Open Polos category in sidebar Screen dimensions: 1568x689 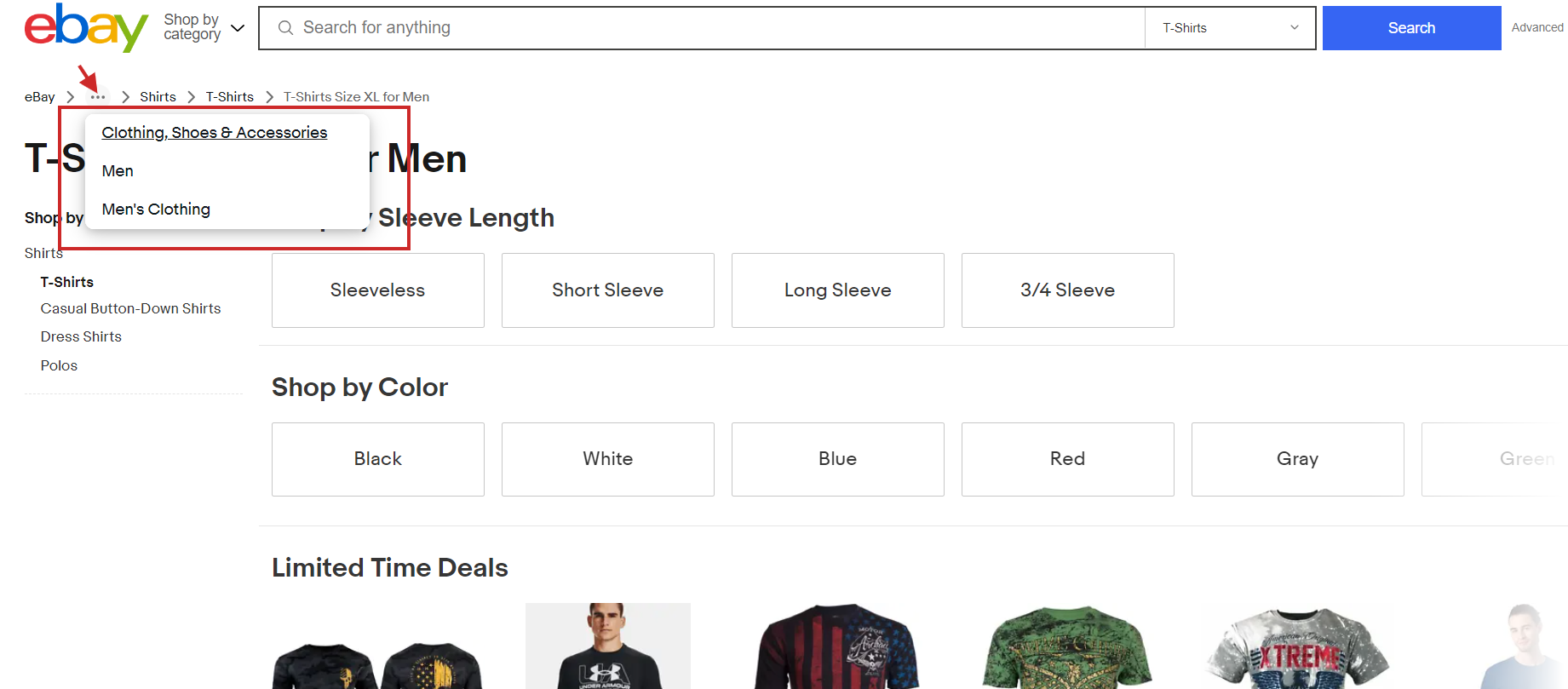click(59, 366)
